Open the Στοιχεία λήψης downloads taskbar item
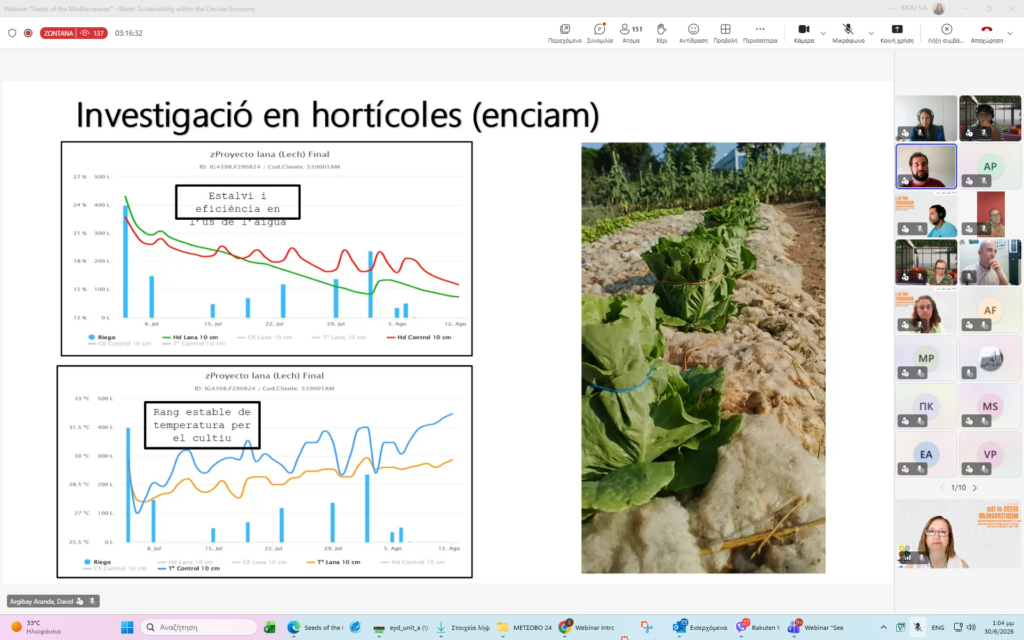The image size is (1024, 640). (462, 628)
